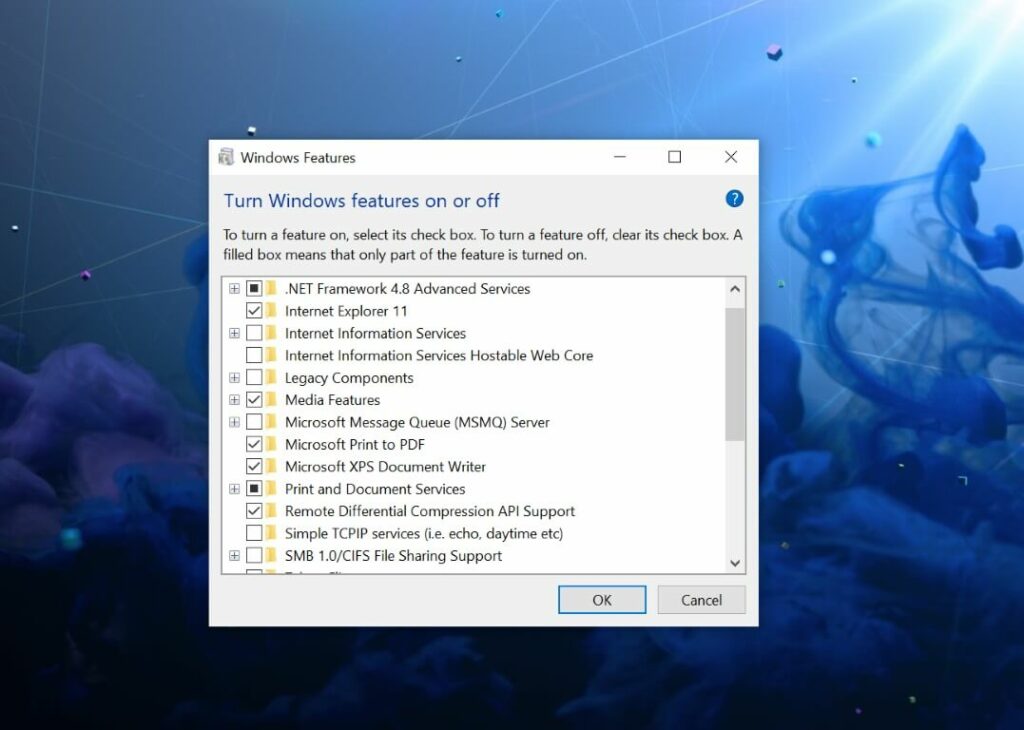
Task: Expand SMB 1.0/CIFS File Sharing Support node
Action: tap(234, 556)
